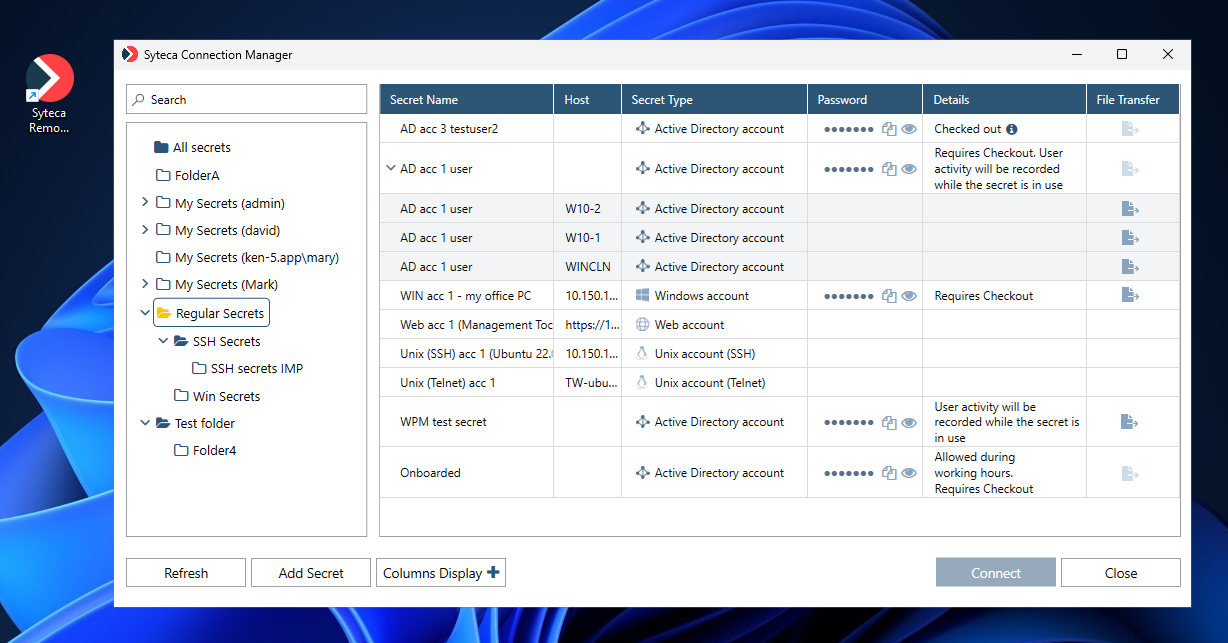Reveal the password for WIN acc 1
This screenshot has height=643, width=1228.
[x=908, y=295]
